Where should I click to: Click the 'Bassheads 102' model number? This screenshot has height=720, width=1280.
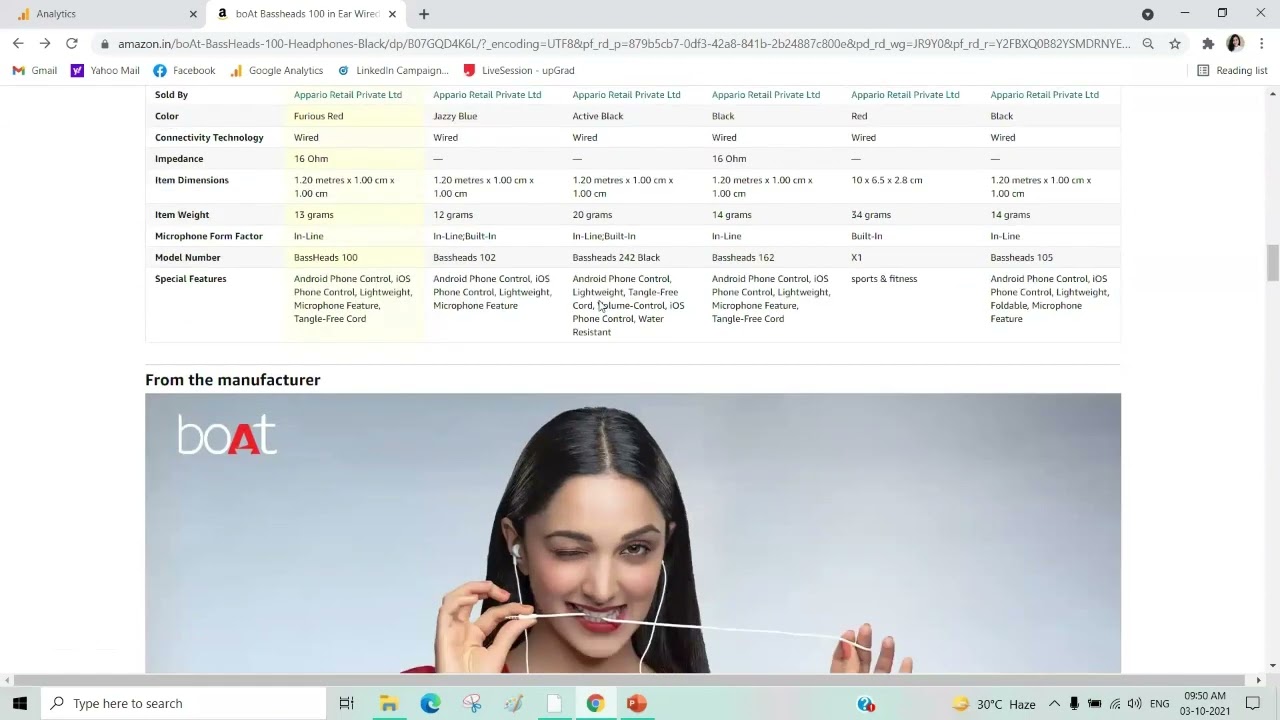(x=464, y=258)
